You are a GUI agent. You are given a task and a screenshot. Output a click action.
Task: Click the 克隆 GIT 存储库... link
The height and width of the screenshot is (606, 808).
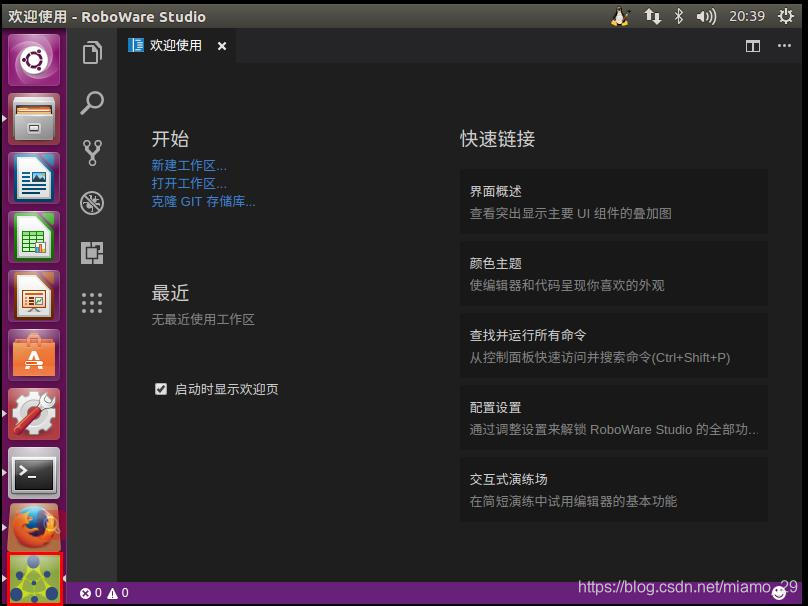203,201
